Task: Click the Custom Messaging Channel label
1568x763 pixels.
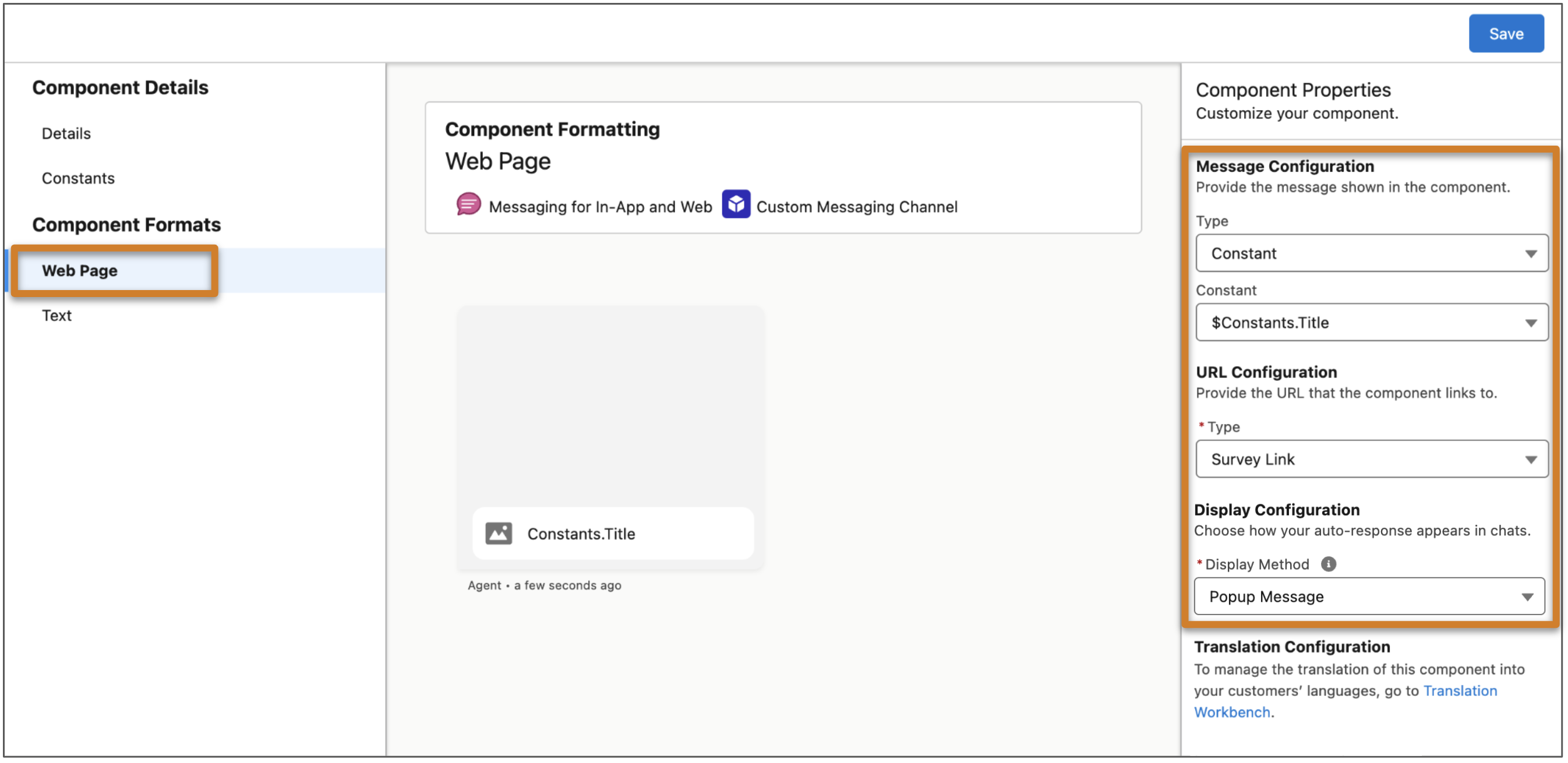Action: (856, 207)
